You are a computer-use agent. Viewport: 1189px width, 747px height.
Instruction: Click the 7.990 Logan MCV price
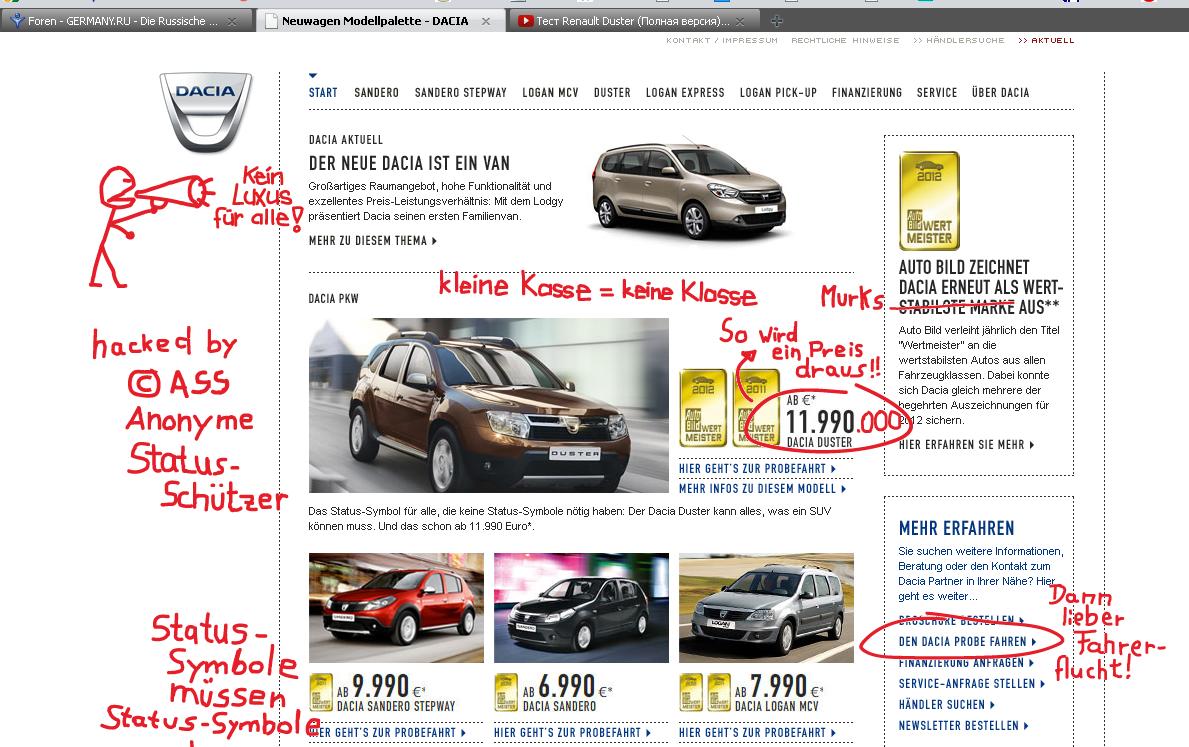[x=779, y=686]
